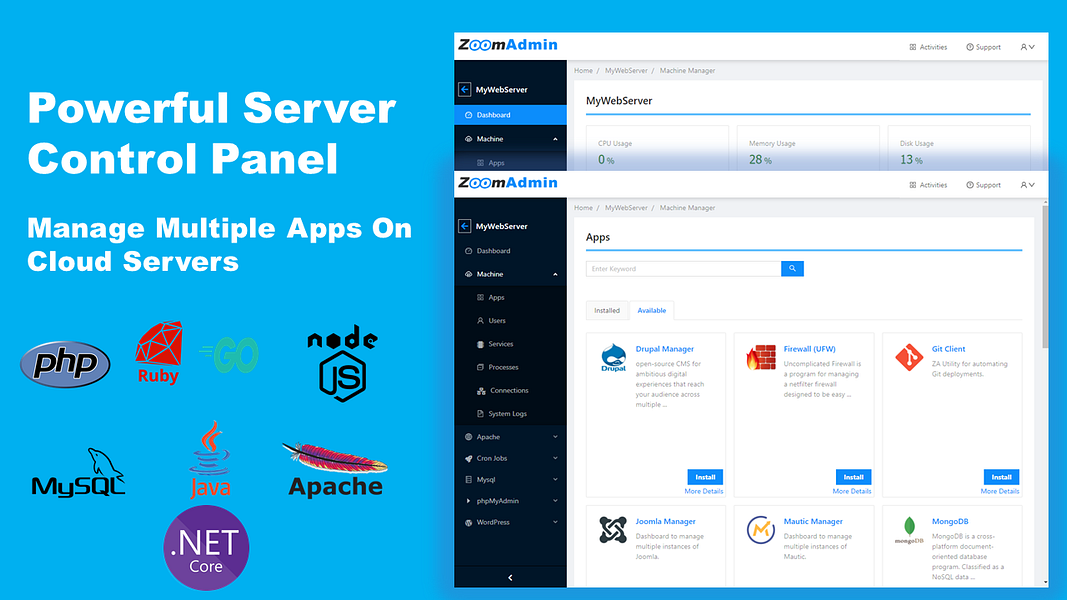Open Activities in the lower header
This screenshot has height=600, width=1067.
coord(928,185)
